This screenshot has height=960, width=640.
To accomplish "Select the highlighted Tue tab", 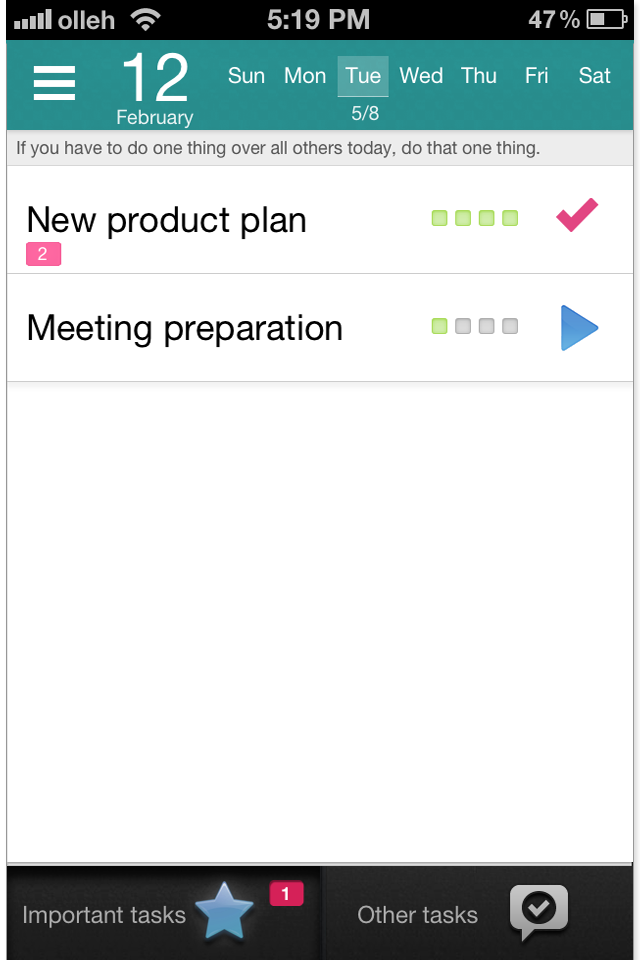I will [363, 77].
